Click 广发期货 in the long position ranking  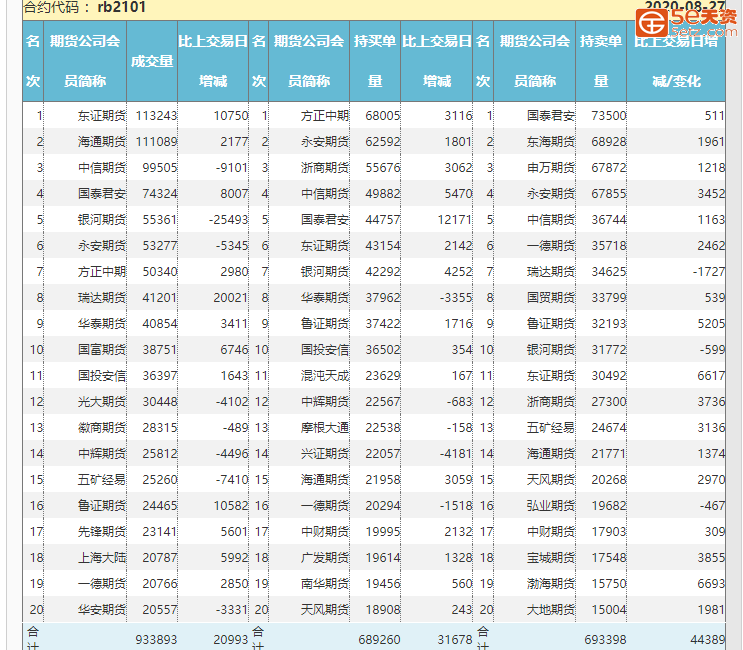(x=325, y=559)
